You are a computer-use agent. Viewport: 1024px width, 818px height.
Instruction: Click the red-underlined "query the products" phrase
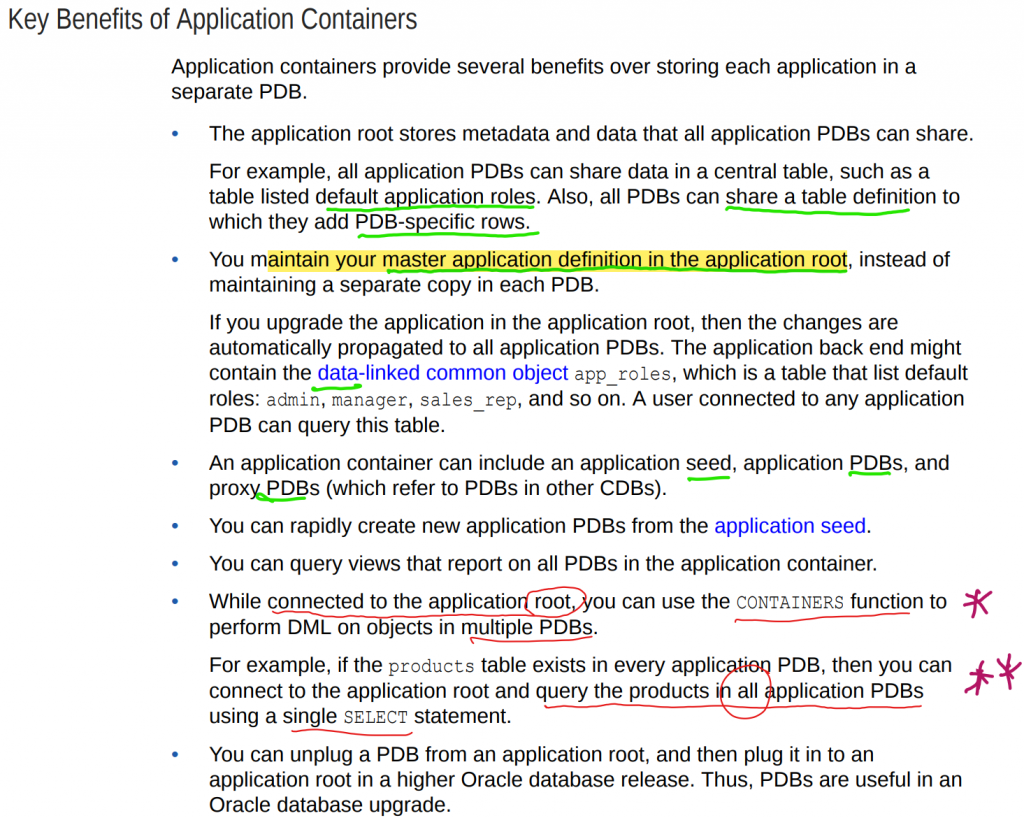click(x=624, y=692)
